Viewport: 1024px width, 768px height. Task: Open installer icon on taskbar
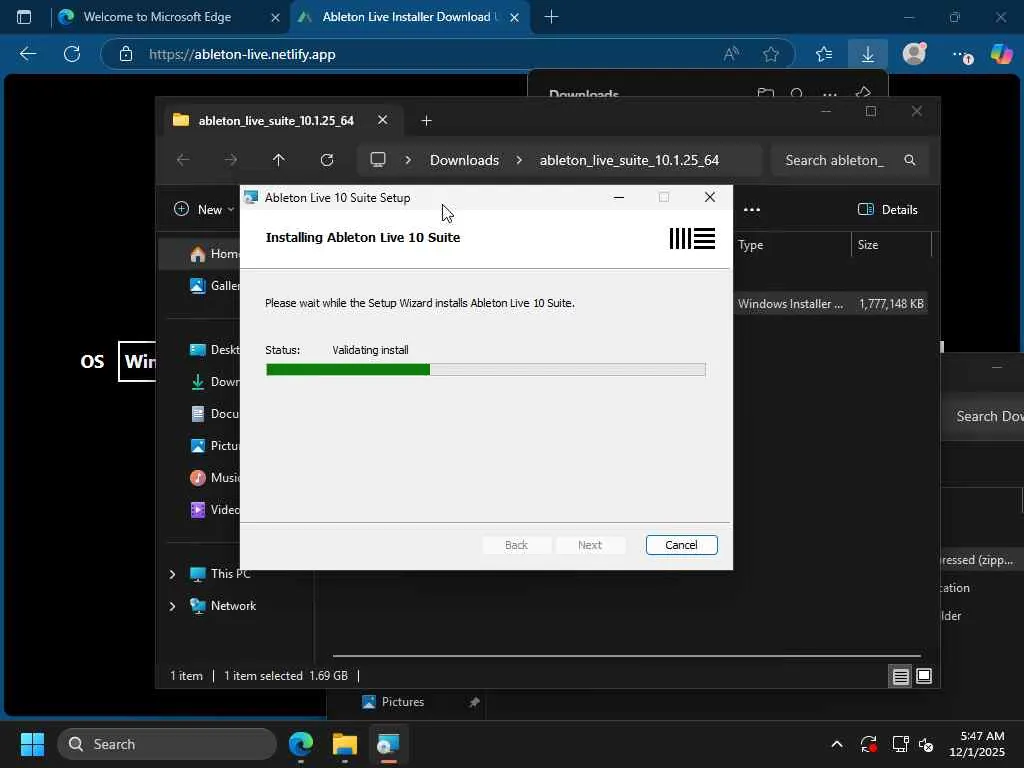point(388,744)
